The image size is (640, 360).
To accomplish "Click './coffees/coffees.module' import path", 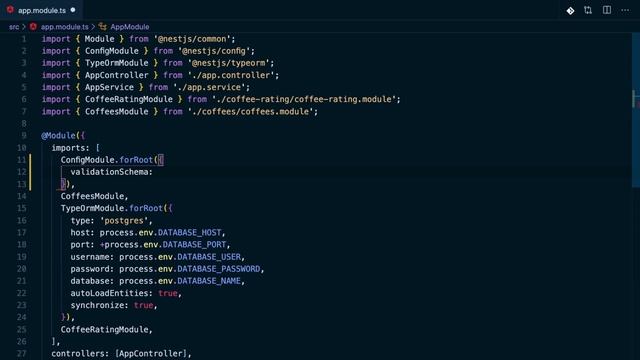I will click(x=250, y=112).
